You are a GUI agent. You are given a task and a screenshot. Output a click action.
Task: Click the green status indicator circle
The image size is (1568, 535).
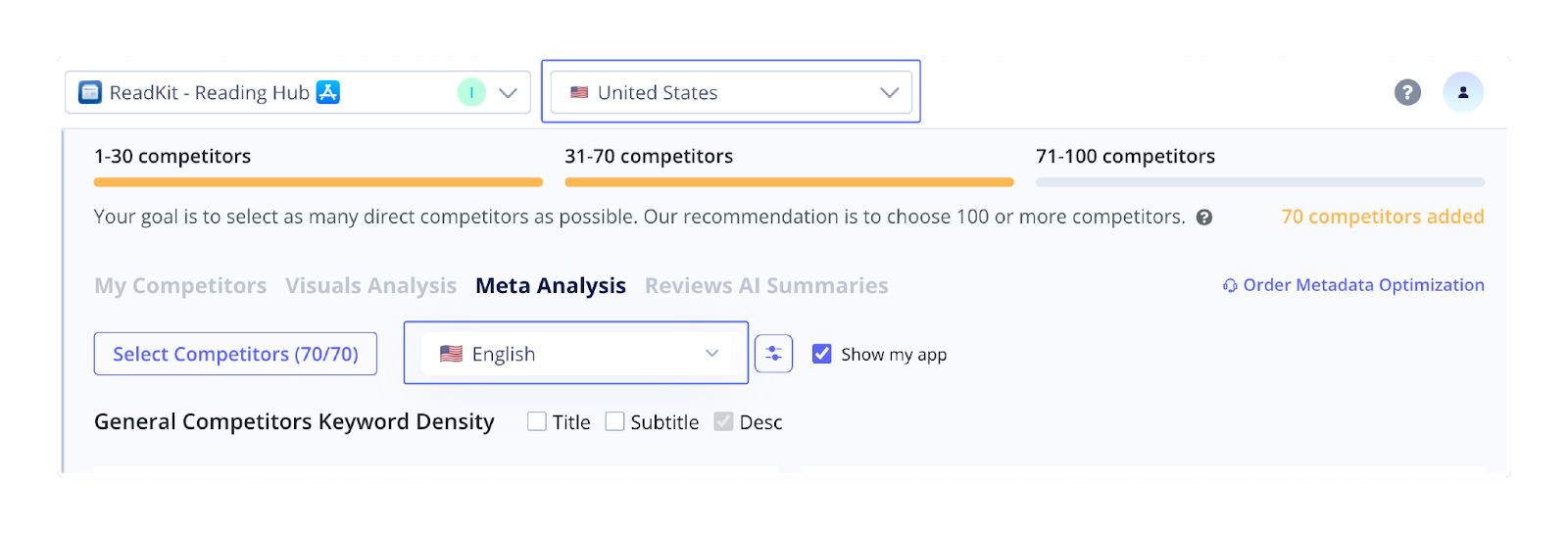pos(471,92)
